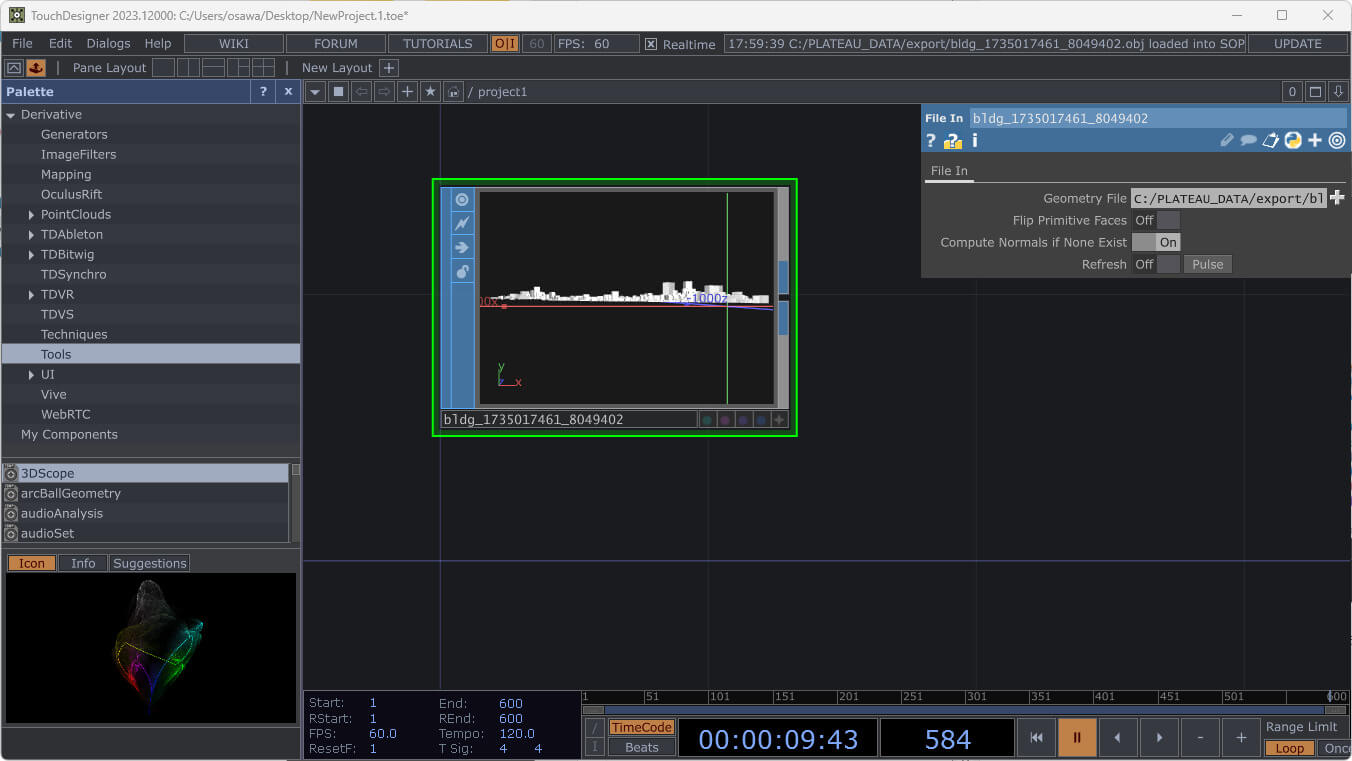Toggle the Realtime checkbox
This screenshot has width=1352, height=761.
click(651, 44)
